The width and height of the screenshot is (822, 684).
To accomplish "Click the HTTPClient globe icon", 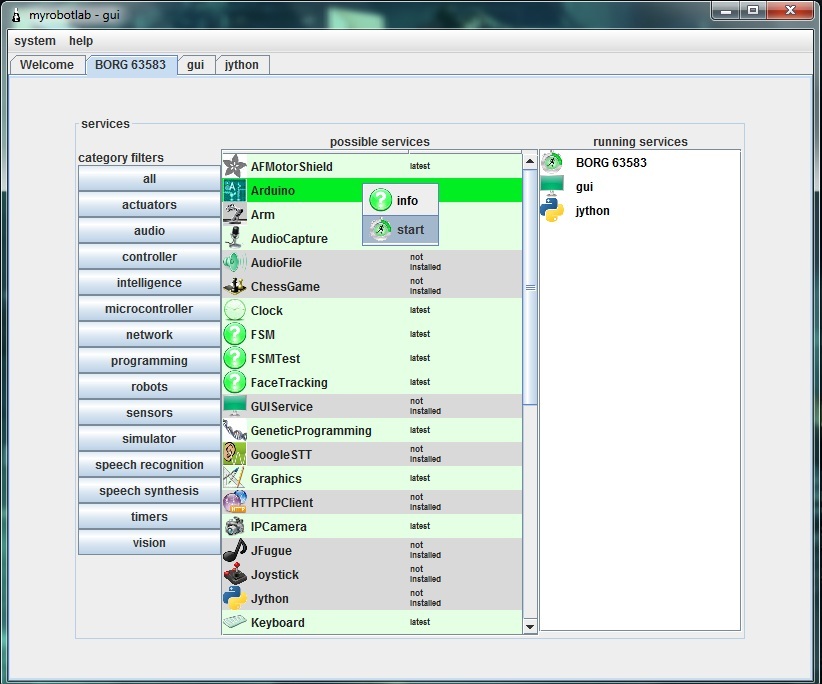I will pyautogui.click(x=234, y=503).
